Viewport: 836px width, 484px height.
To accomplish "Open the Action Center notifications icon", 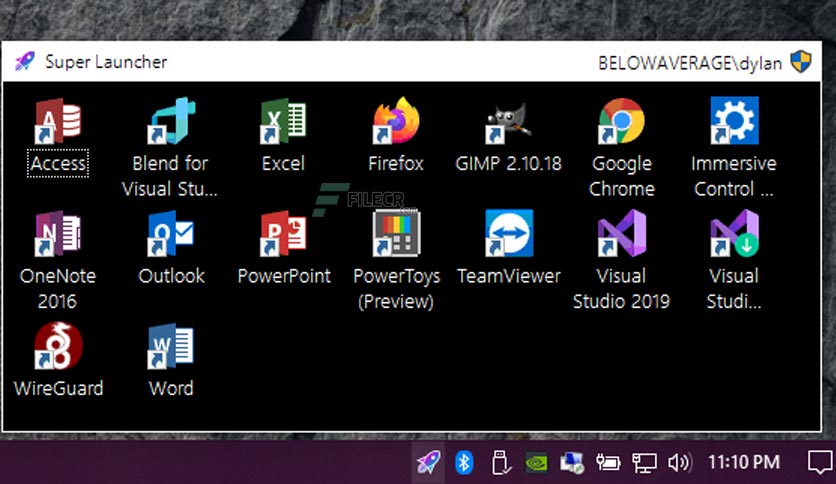I will pos(820,462).
